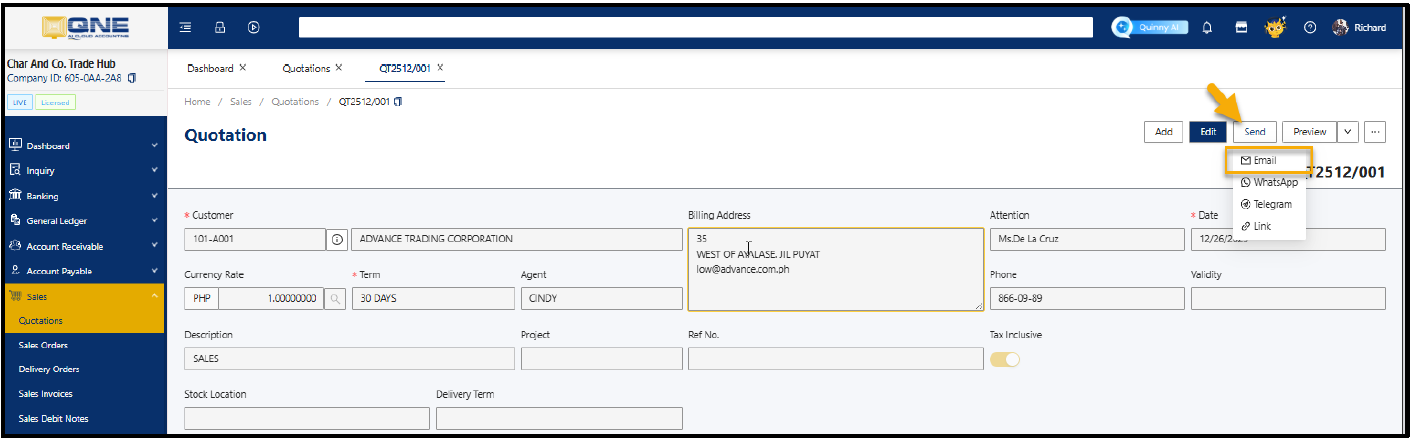Click the currency rate search magnifier icon
Screen dimensions: 1415x442
point(336,299)
